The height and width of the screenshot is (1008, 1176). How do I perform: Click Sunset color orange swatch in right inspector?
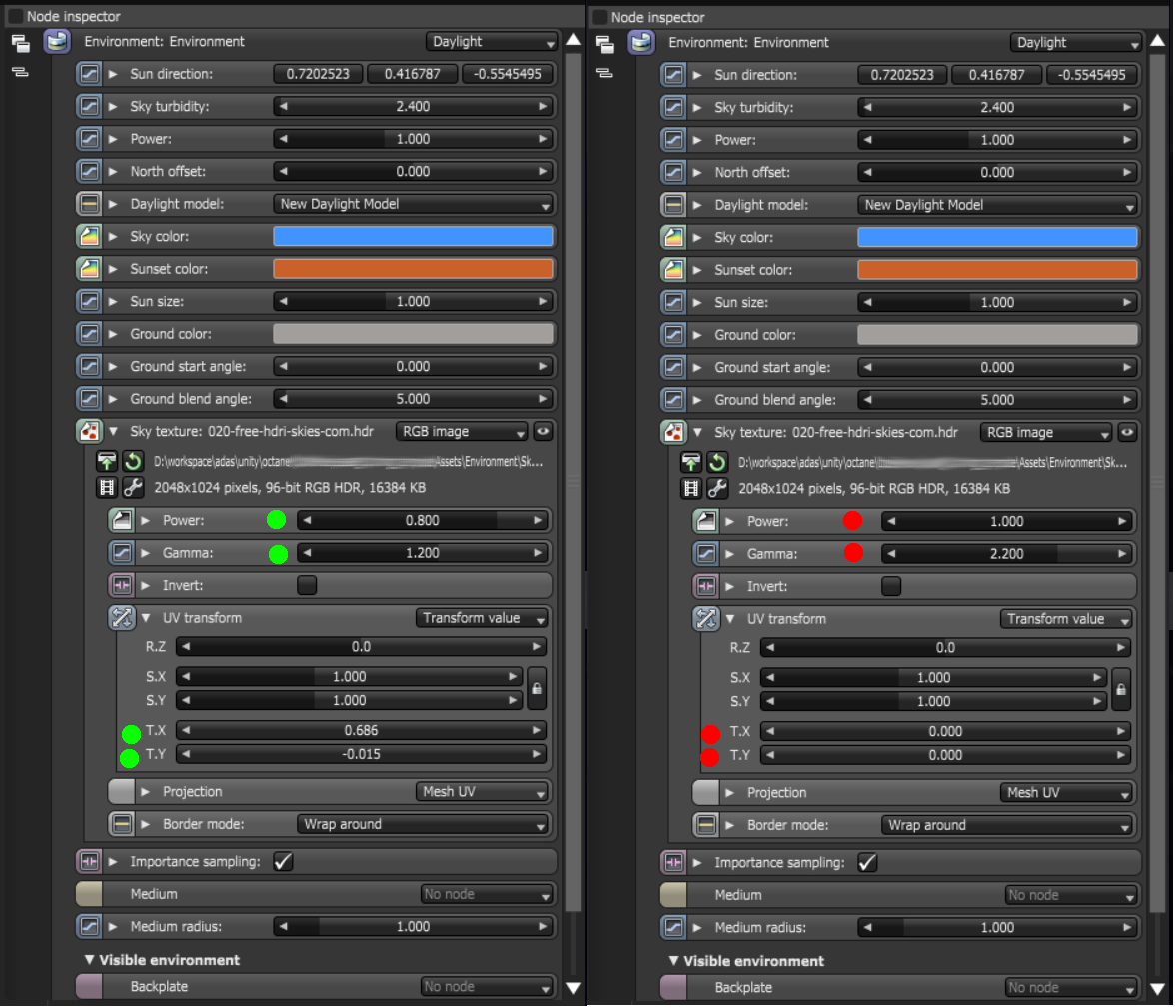pos(997,270)
